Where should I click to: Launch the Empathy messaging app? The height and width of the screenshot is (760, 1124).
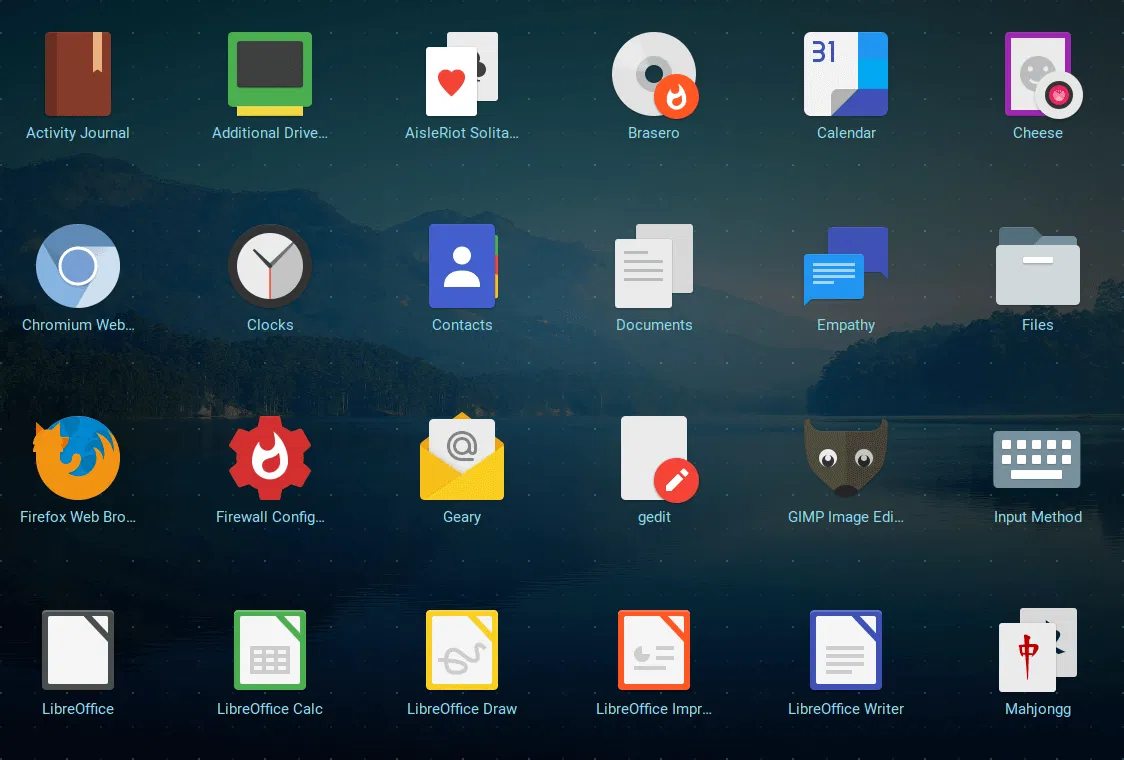(x=846, y=266)
